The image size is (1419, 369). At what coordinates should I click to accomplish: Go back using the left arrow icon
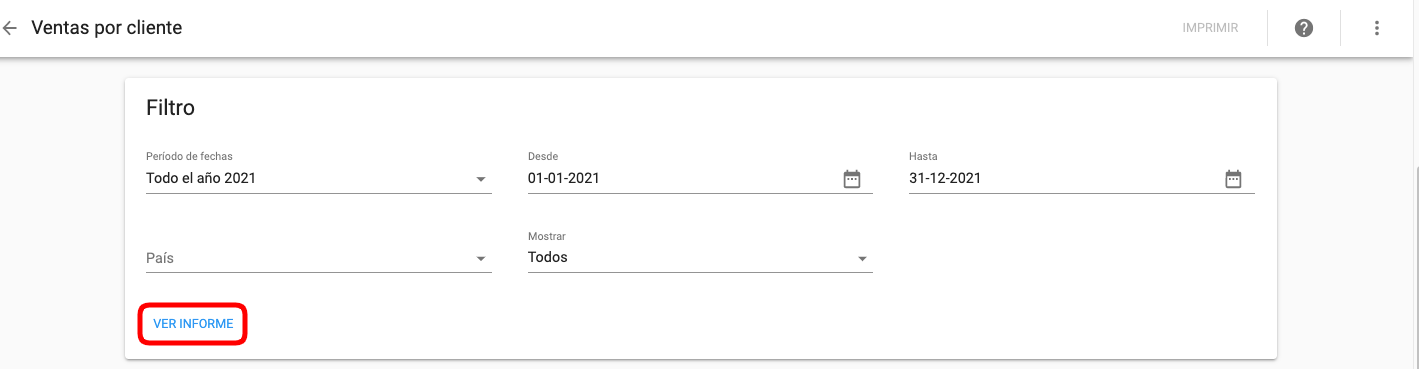[10, 28]
